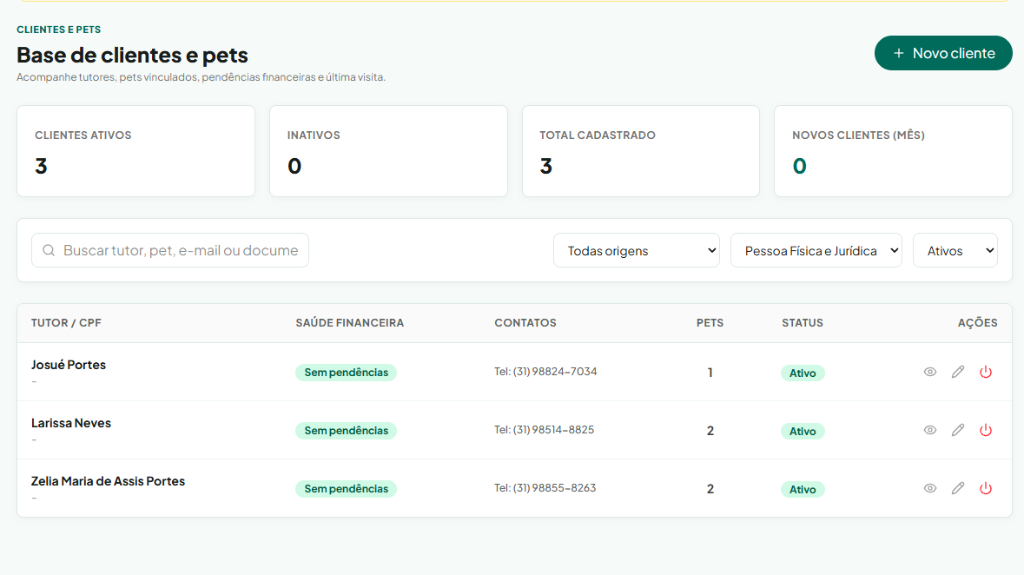This screenshot has width=1024, height=575.
Task: Click the CLIENTES E PETS breadcrumb label
Action: 59,29
